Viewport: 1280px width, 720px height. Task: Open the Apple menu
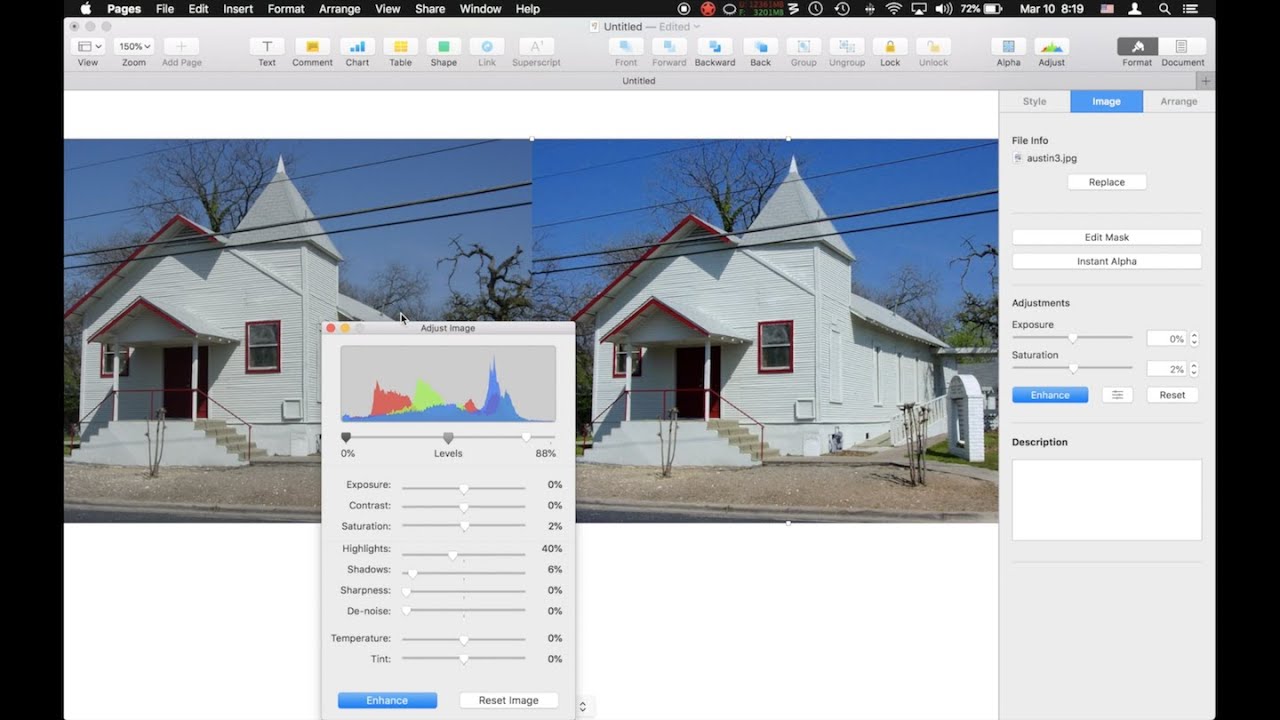(86, 9)
